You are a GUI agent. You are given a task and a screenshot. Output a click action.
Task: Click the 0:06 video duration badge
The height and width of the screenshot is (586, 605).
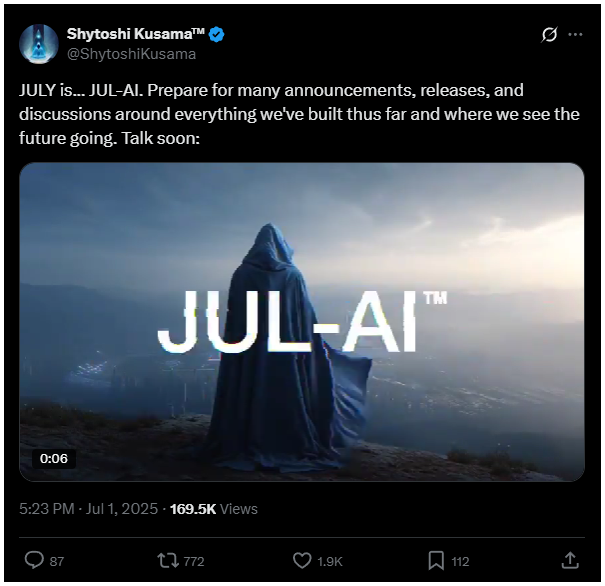click(54, 459)
